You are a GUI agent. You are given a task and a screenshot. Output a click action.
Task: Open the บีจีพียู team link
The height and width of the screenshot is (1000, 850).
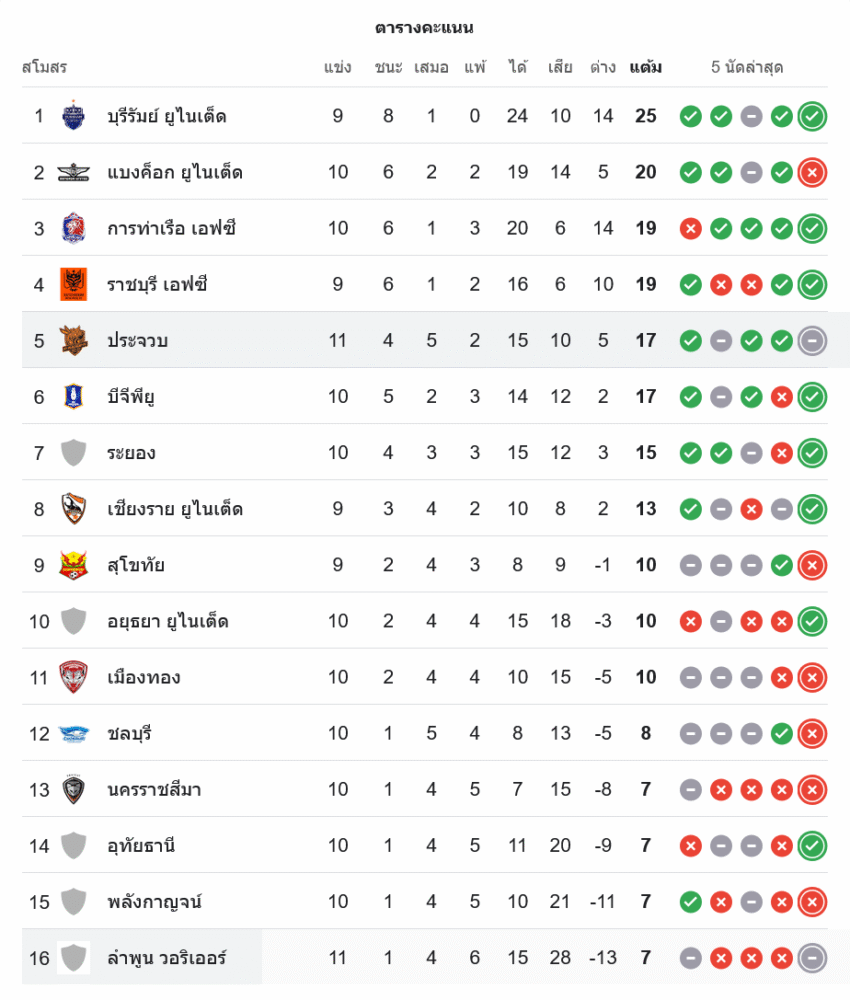(131, 397)
